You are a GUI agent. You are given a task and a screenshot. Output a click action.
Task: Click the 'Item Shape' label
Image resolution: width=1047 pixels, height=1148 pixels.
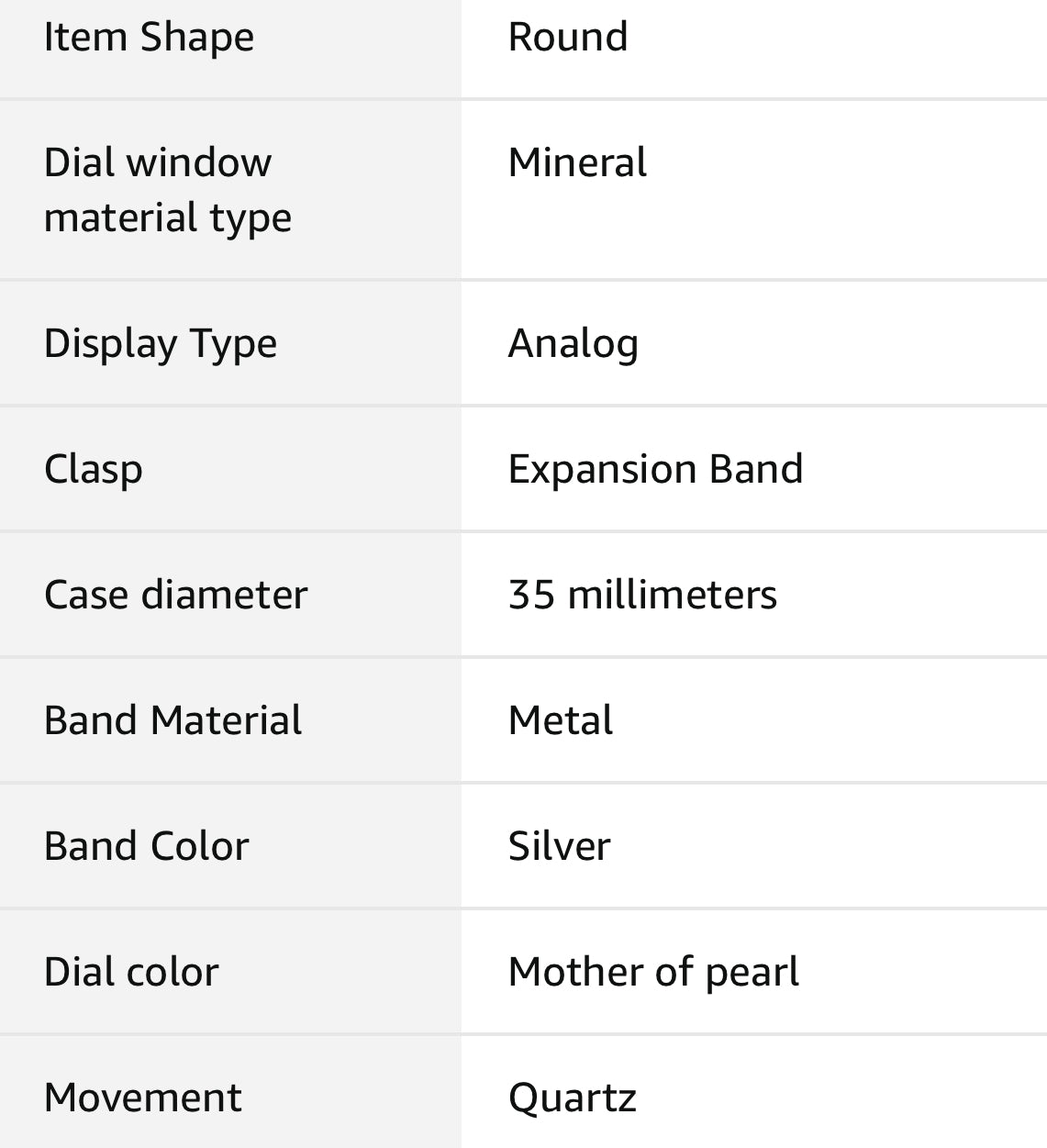pos(149,39)
